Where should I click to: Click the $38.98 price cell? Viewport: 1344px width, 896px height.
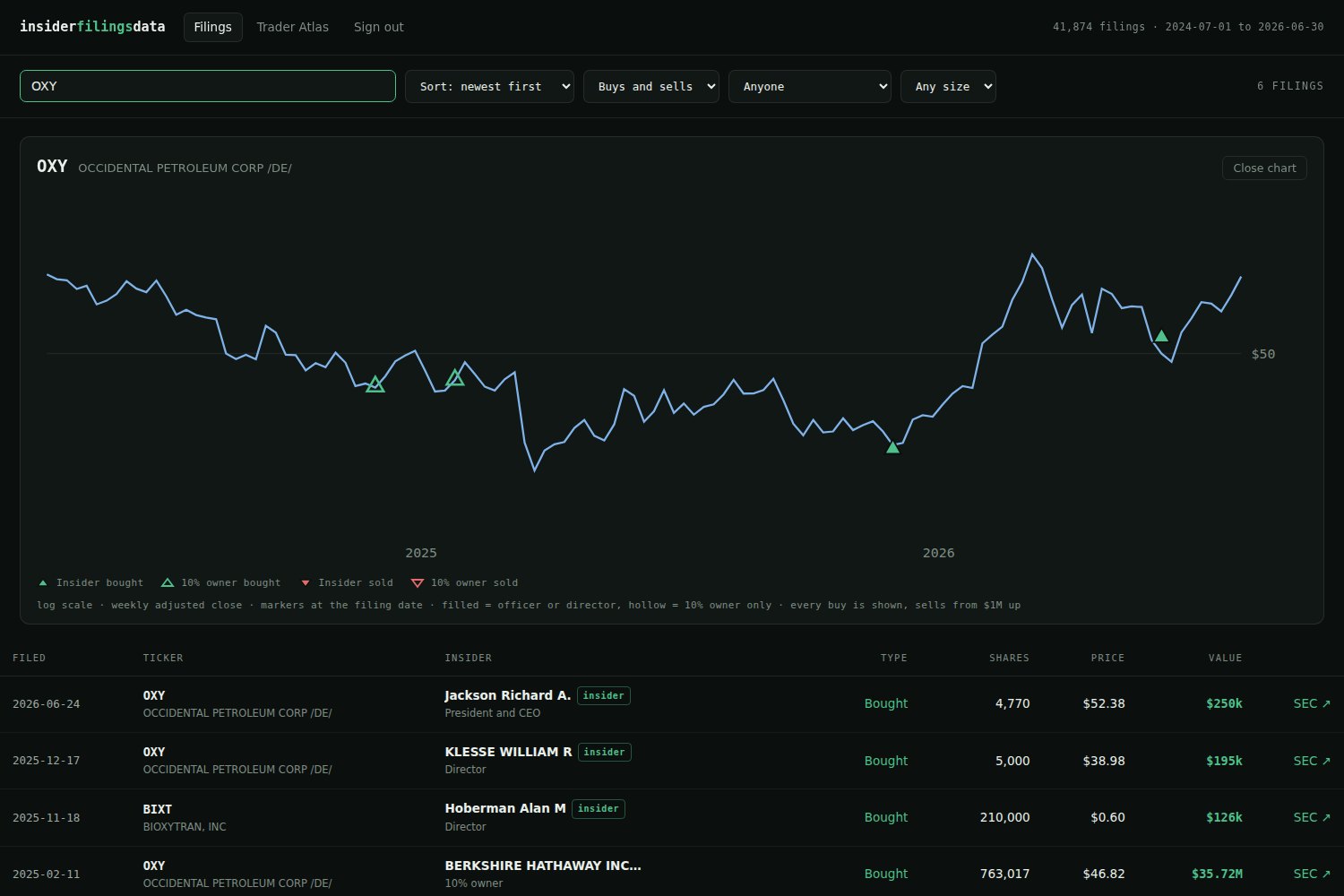click(x=1104, y=761)
